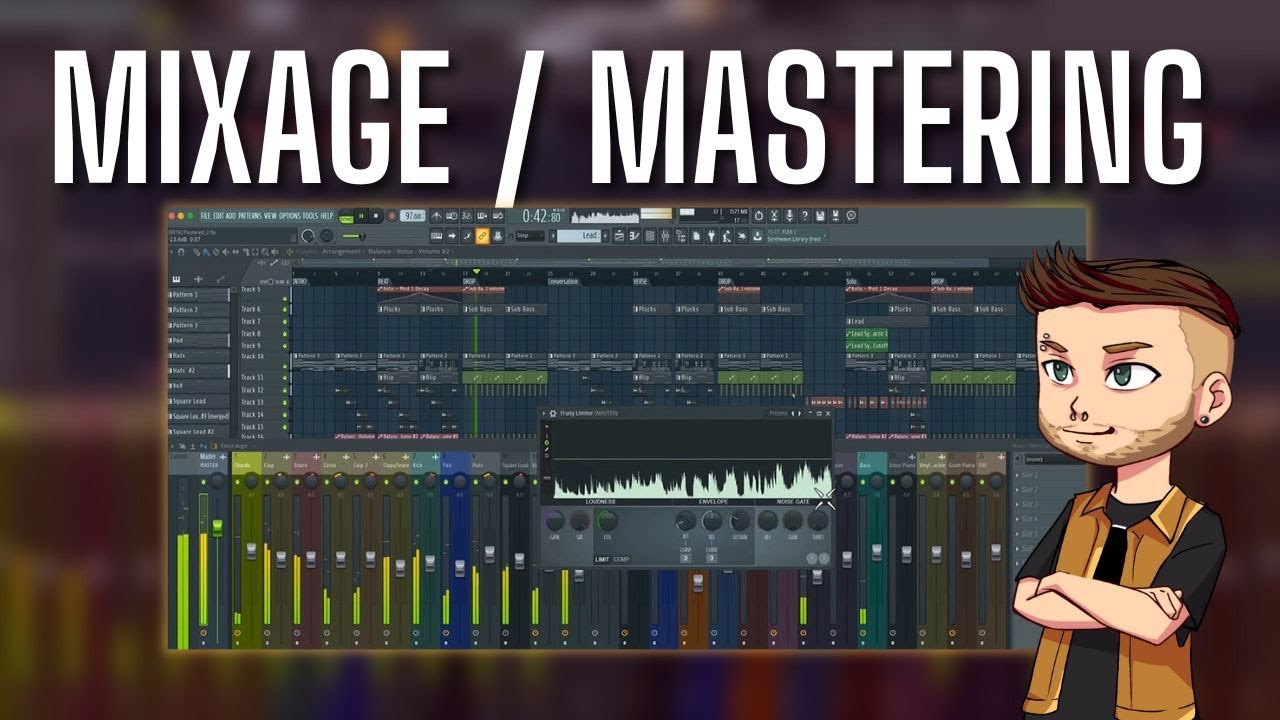
Task: Toggle the song/pattern mode switch
Action: (x=347, y=218)
